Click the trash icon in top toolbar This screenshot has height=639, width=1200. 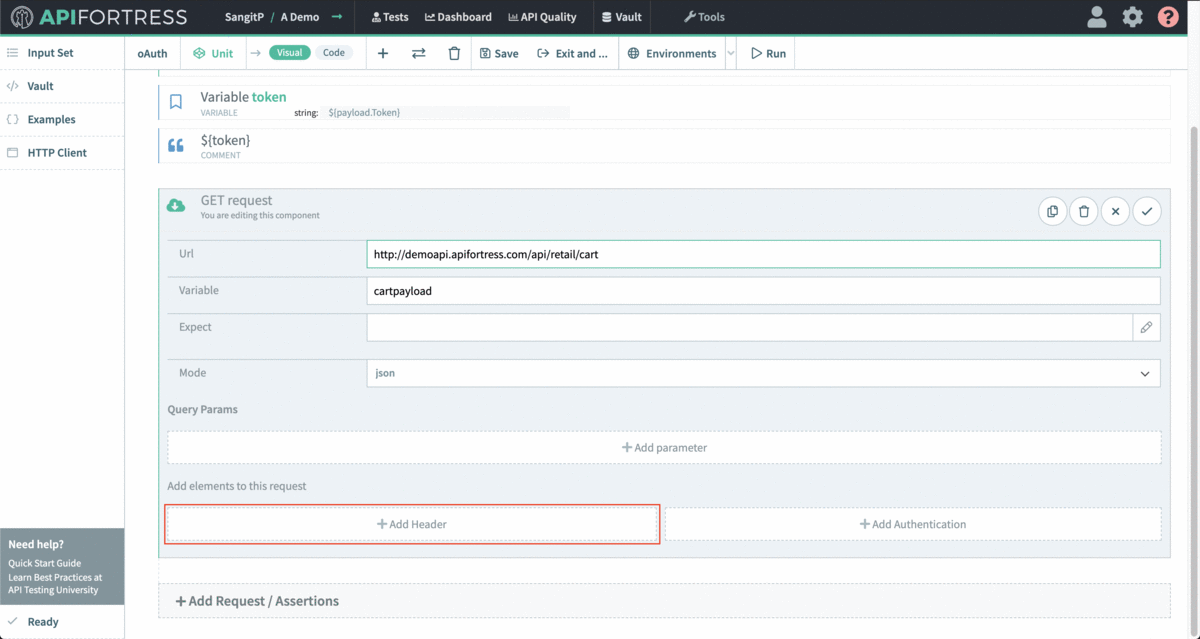454,54
